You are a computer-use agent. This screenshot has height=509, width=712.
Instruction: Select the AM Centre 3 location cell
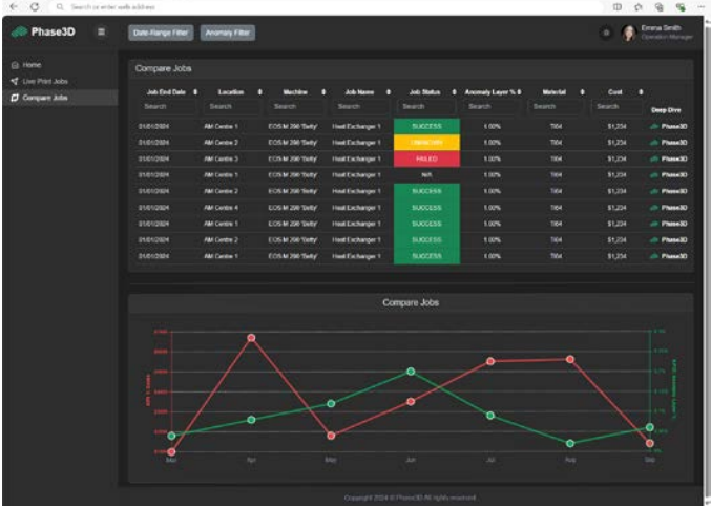tap(221, 159)
